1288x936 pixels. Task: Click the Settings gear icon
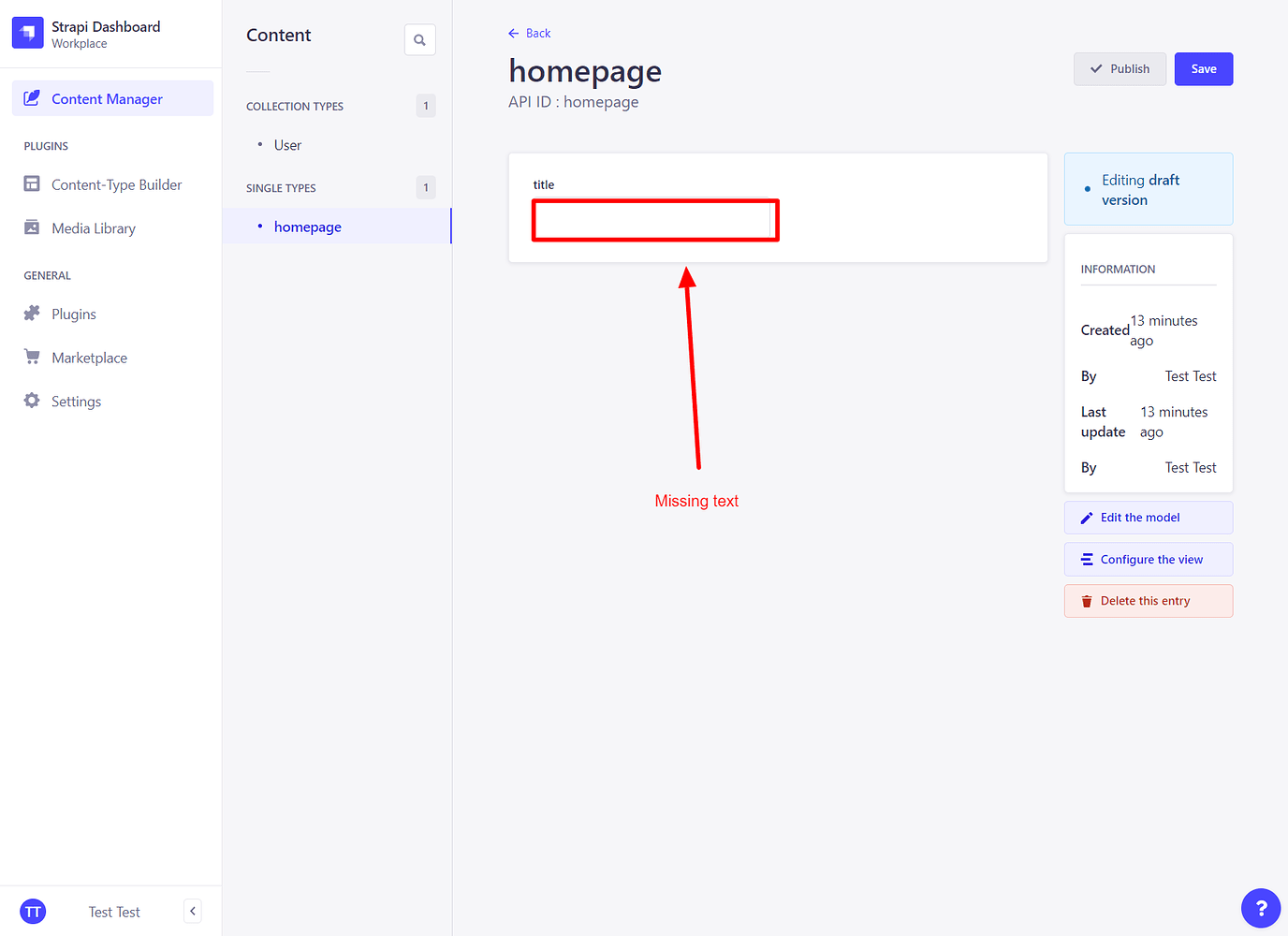point(32,401)
